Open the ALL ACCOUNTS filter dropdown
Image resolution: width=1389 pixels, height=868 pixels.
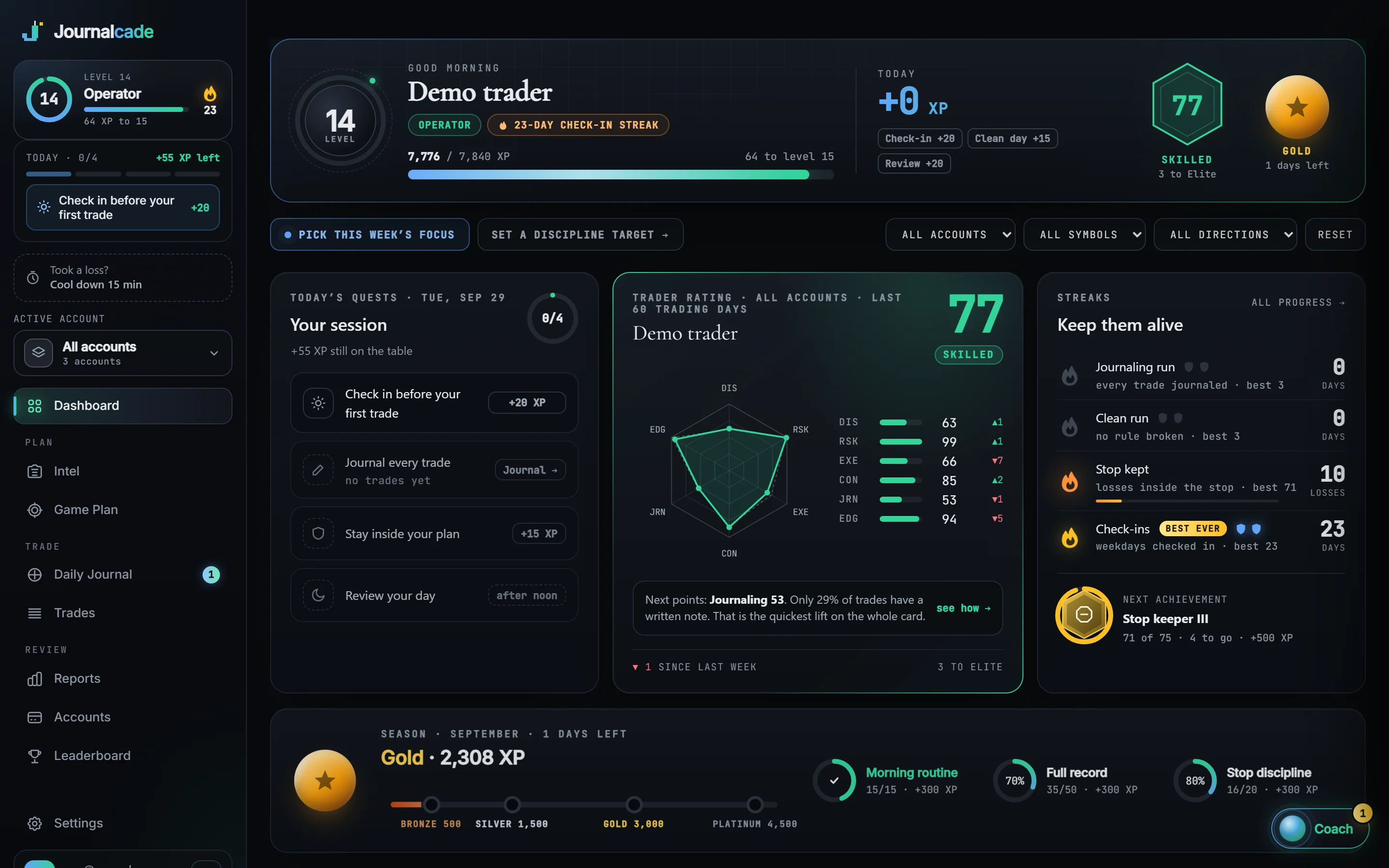pyautogui.click(x=950, y=234)
